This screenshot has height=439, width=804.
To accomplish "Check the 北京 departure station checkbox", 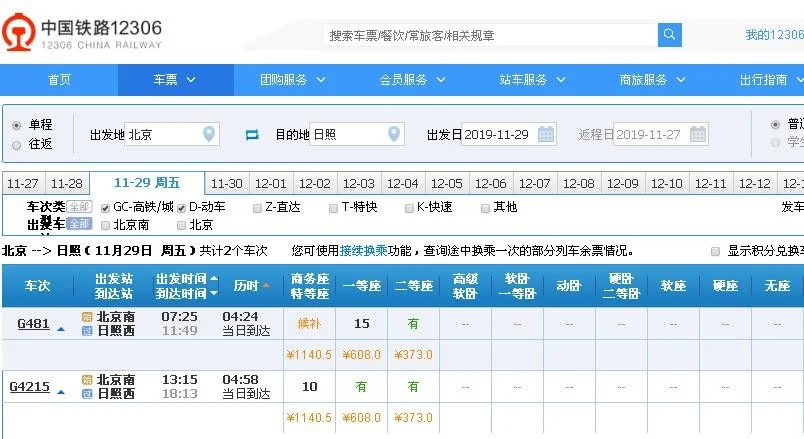I will [x=181, y=225].
